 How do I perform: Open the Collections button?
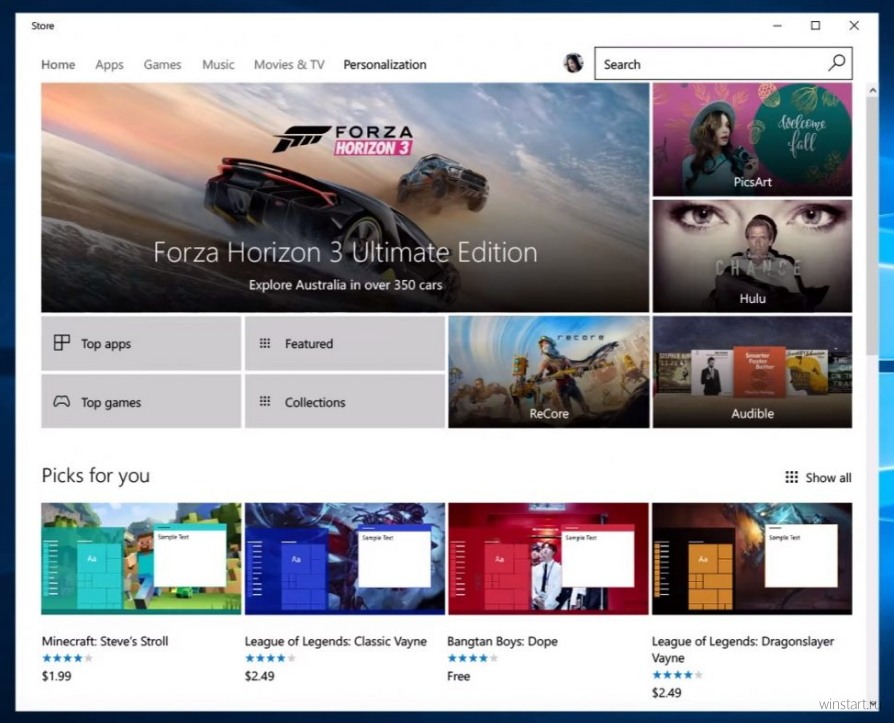click(x=345, y=401)
